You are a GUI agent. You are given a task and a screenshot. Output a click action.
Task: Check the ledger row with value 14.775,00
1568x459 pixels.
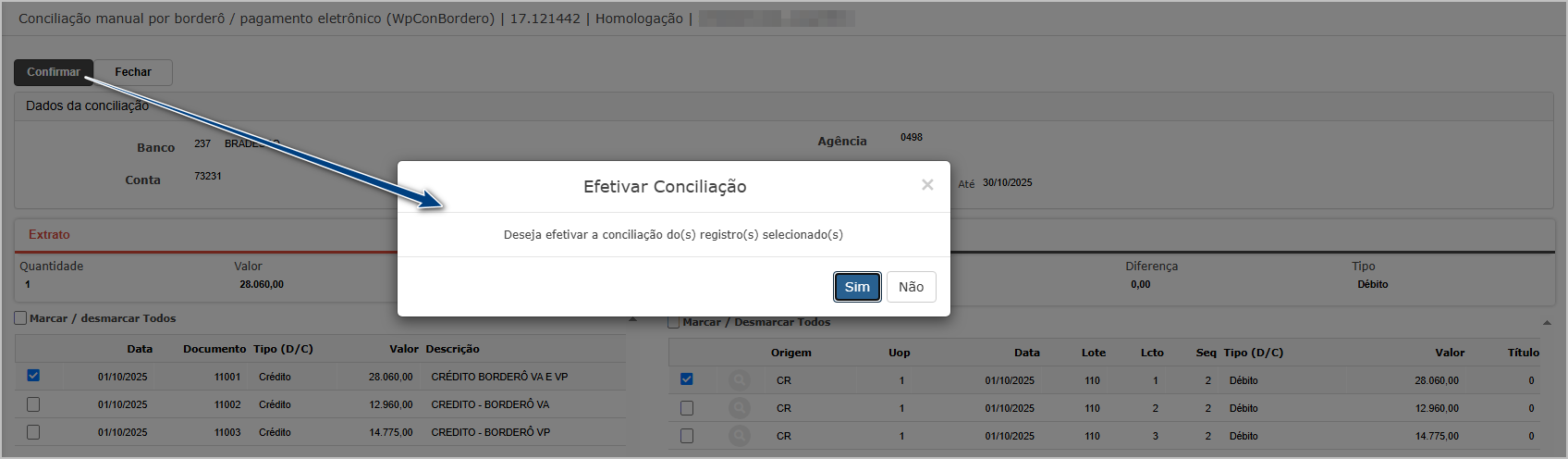pos(686,436)
